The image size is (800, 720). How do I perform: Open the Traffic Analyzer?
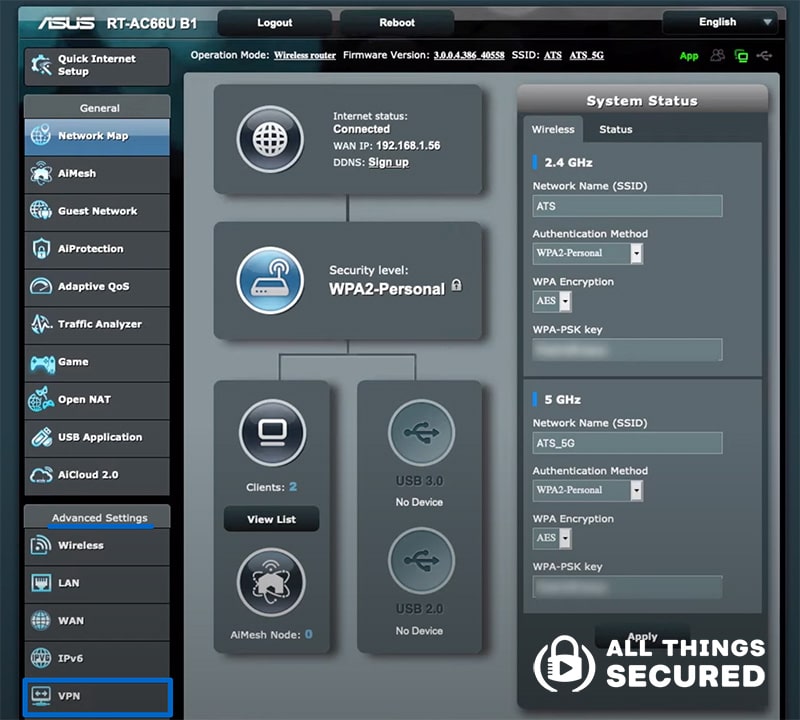[x=96, y=324]
